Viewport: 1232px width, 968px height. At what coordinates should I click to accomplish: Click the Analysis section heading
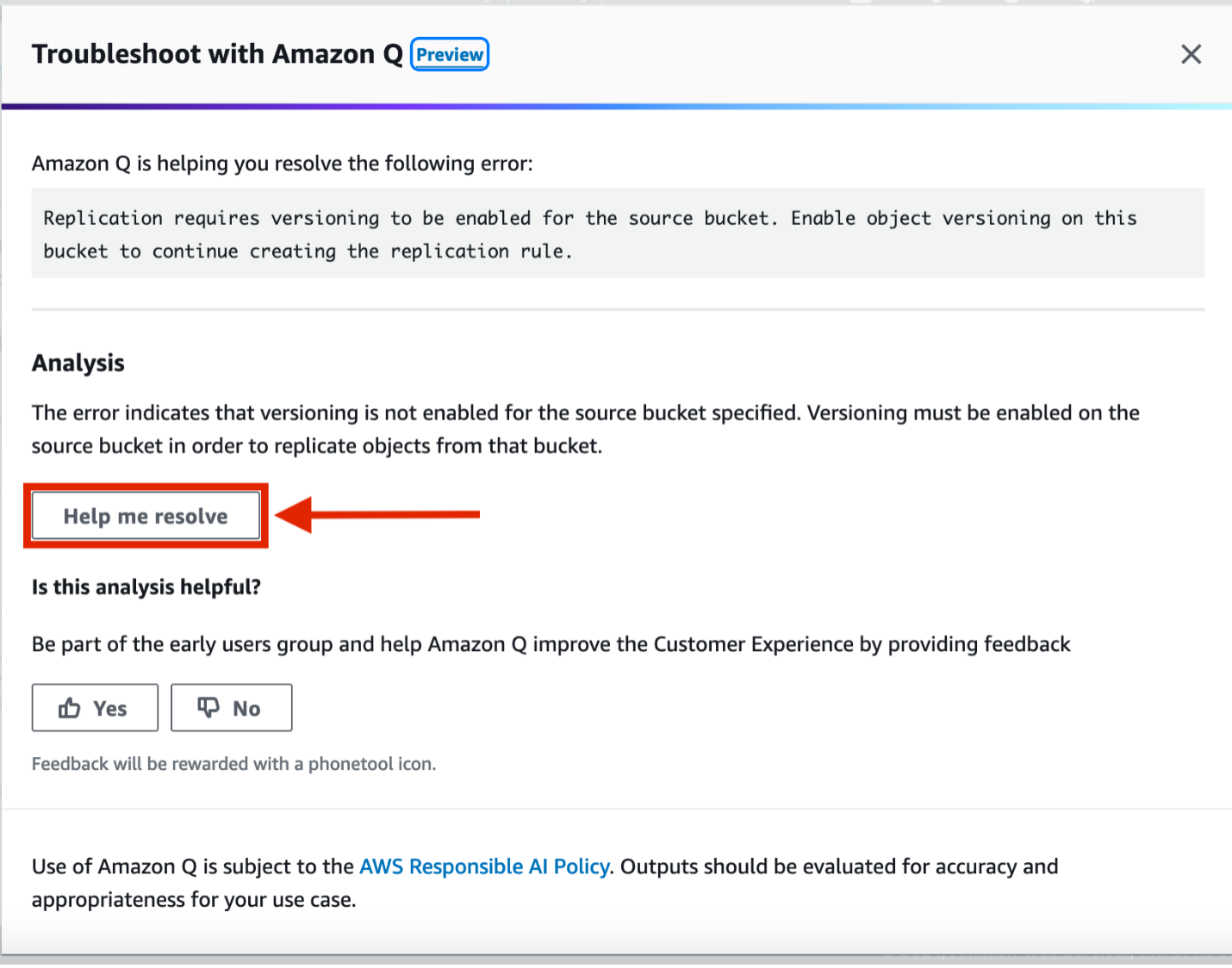tap(78, 363)
